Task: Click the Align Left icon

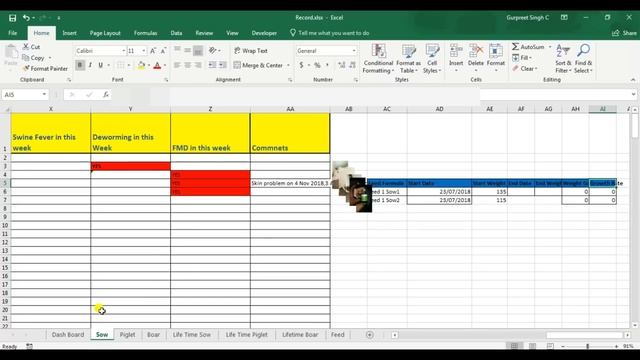Action: tap(177, 65)
